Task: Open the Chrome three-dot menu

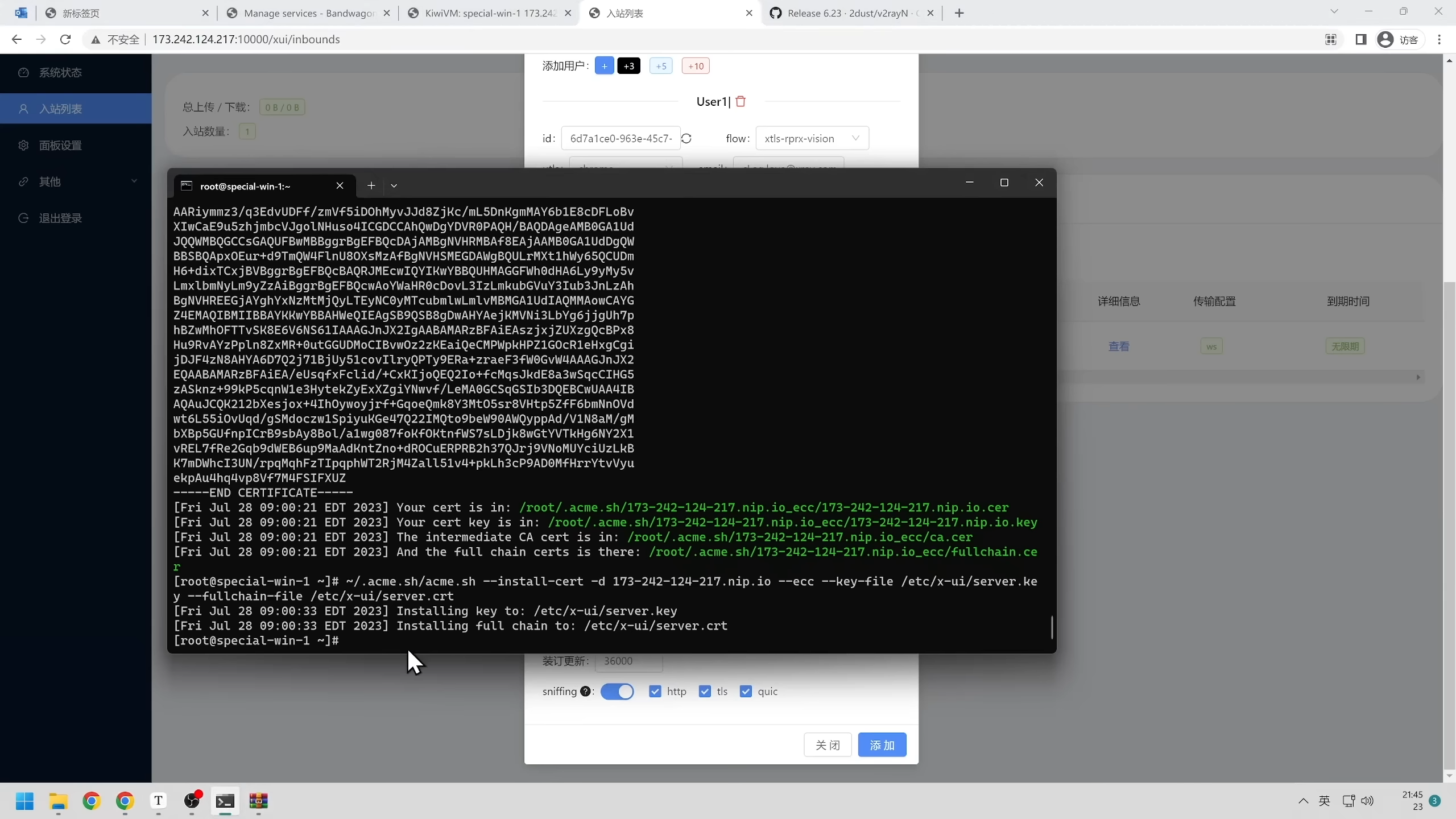Action: (1440, 39)
